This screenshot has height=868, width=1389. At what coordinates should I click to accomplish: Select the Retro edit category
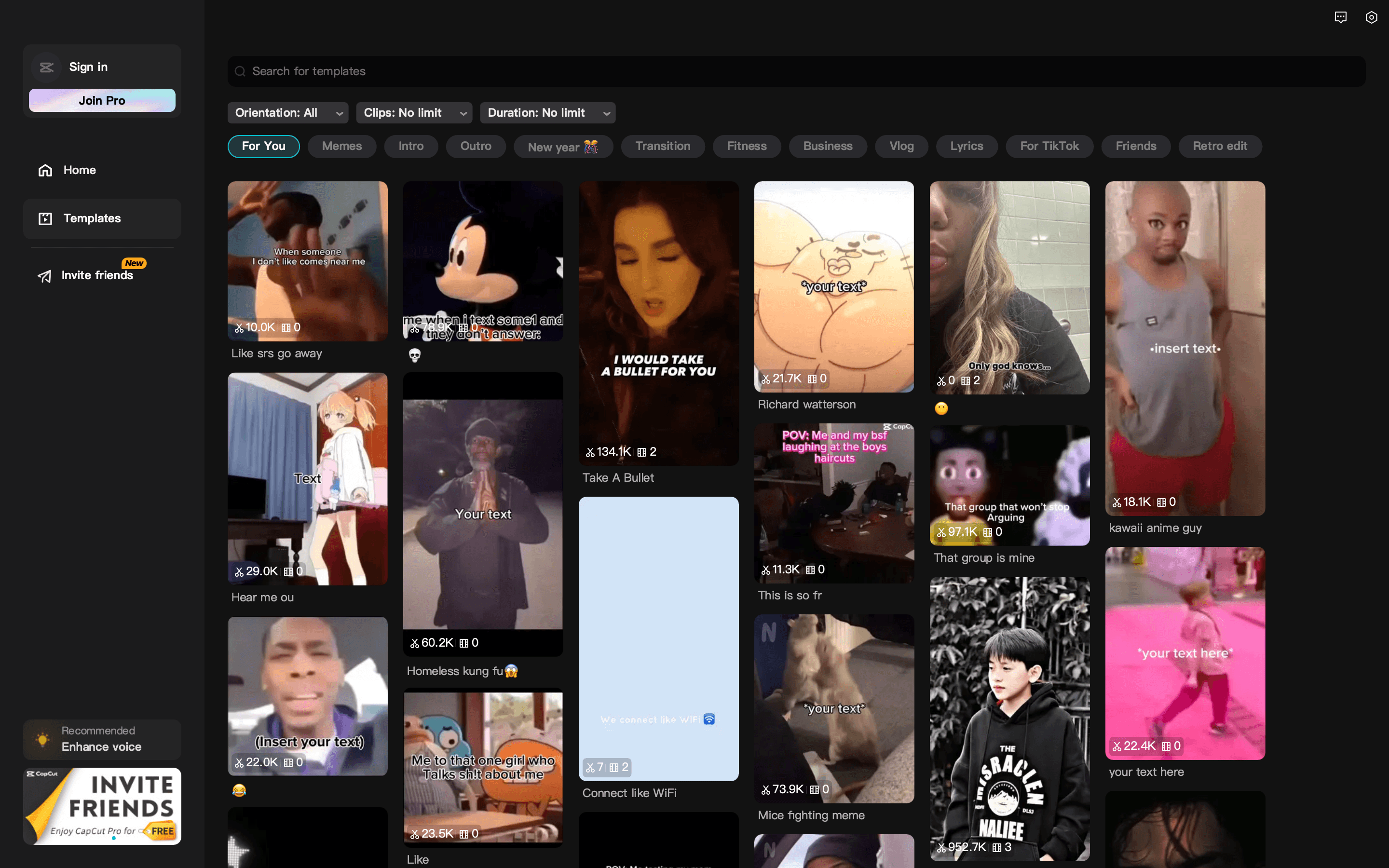[1219, 147]
